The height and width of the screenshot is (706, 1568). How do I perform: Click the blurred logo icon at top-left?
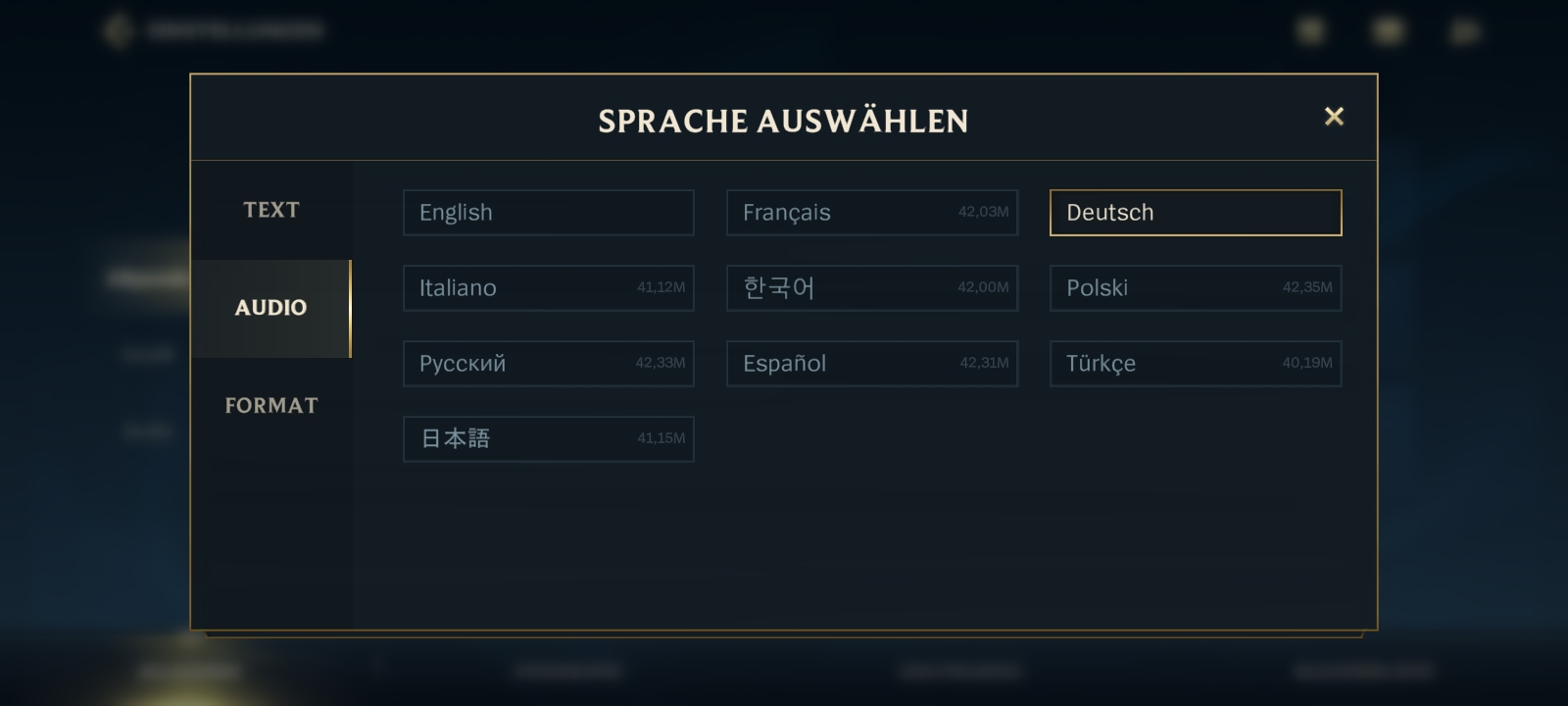point(118,30)
